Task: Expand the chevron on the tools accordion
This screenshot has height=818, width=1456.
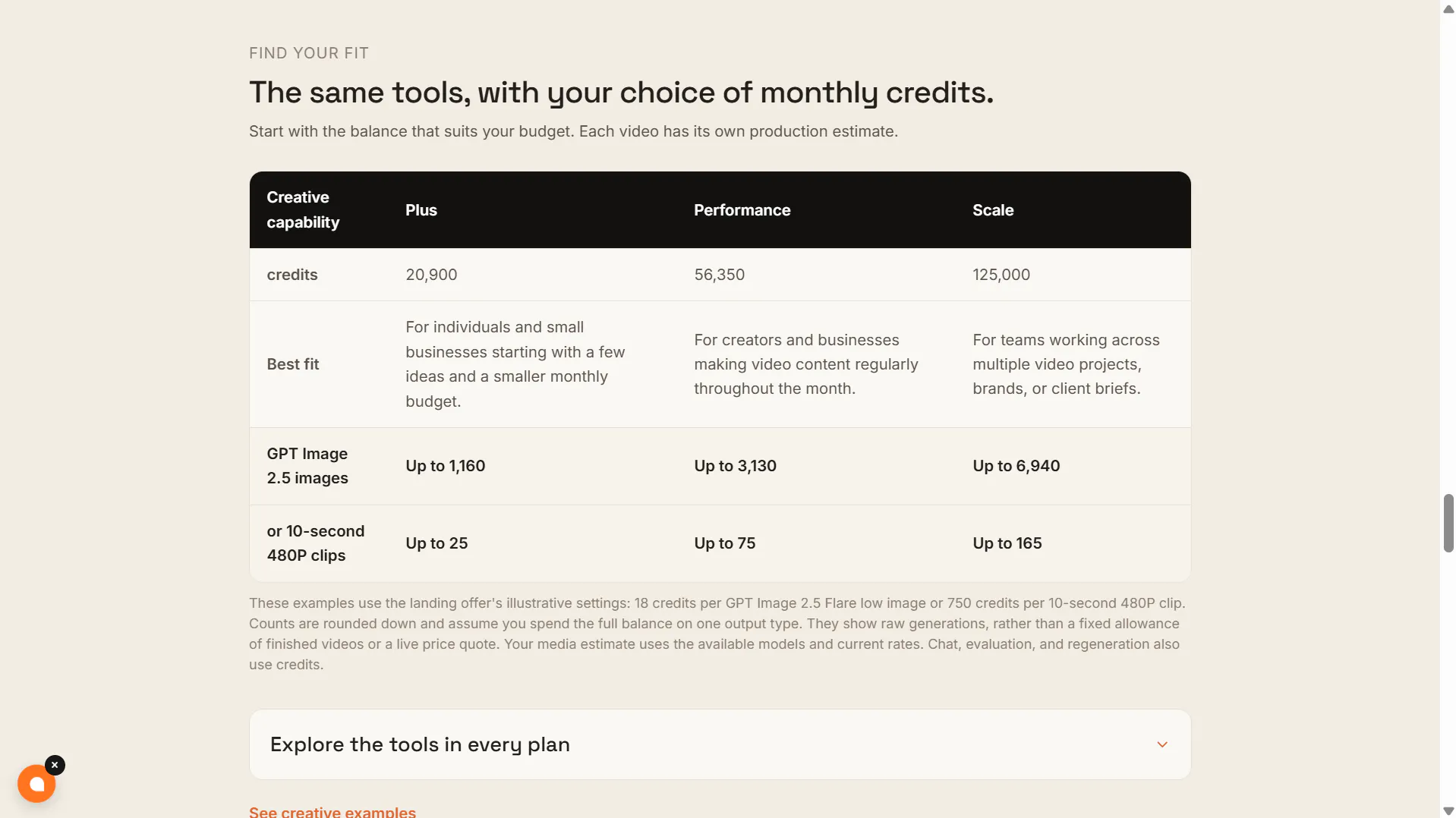Action: pyautogui.click(x=1161, y=744)
